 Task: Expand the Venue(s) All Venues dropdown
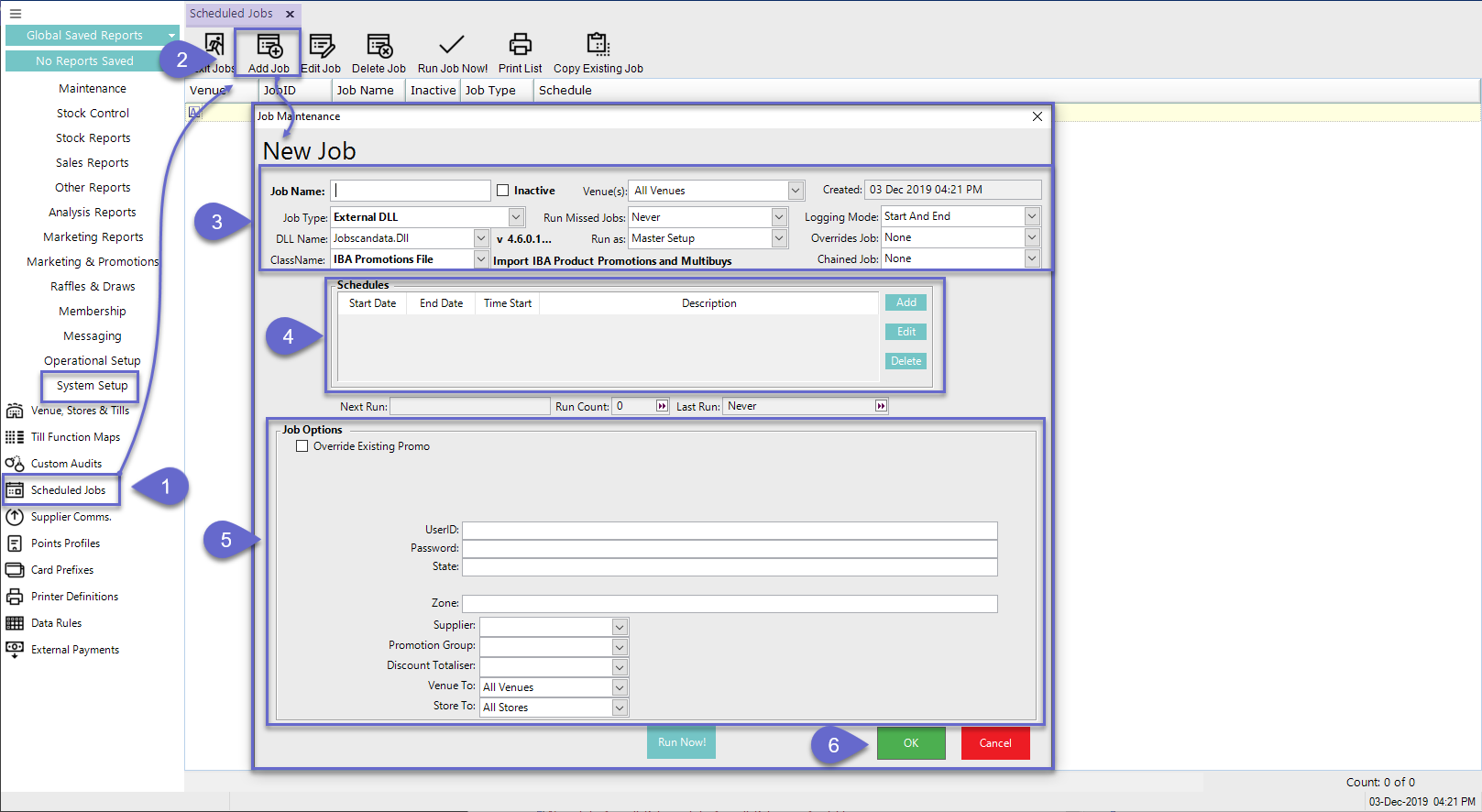click(x=796, y=191)
